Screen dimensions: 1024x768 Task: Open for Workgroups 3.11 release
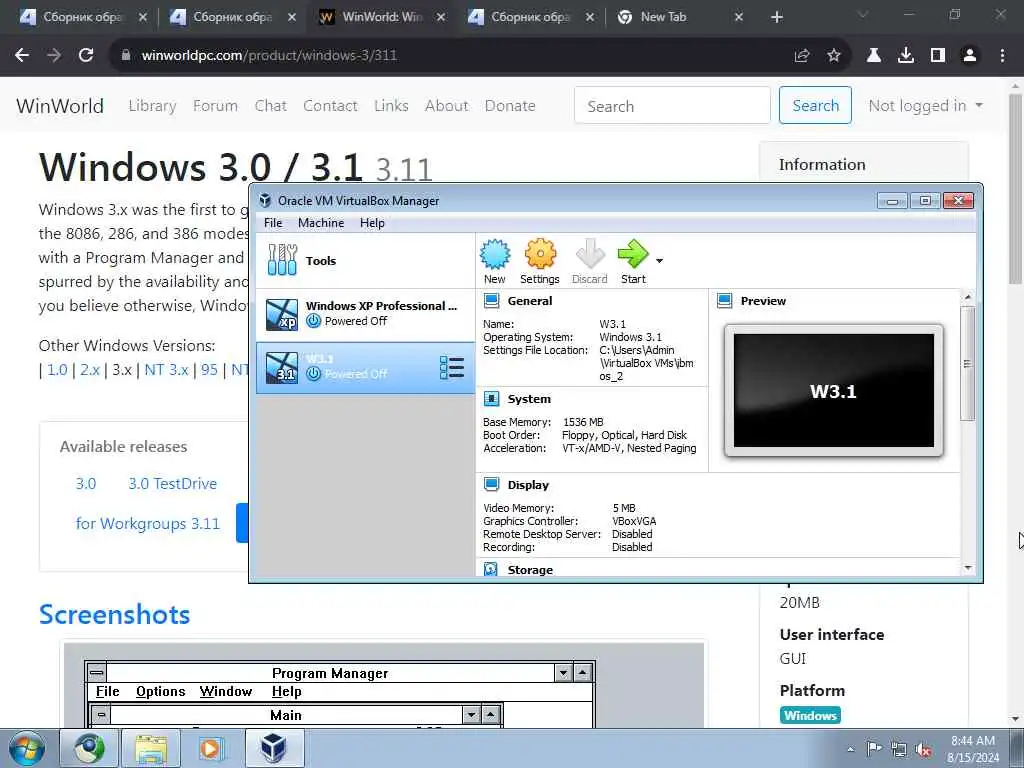click(148, 523)
